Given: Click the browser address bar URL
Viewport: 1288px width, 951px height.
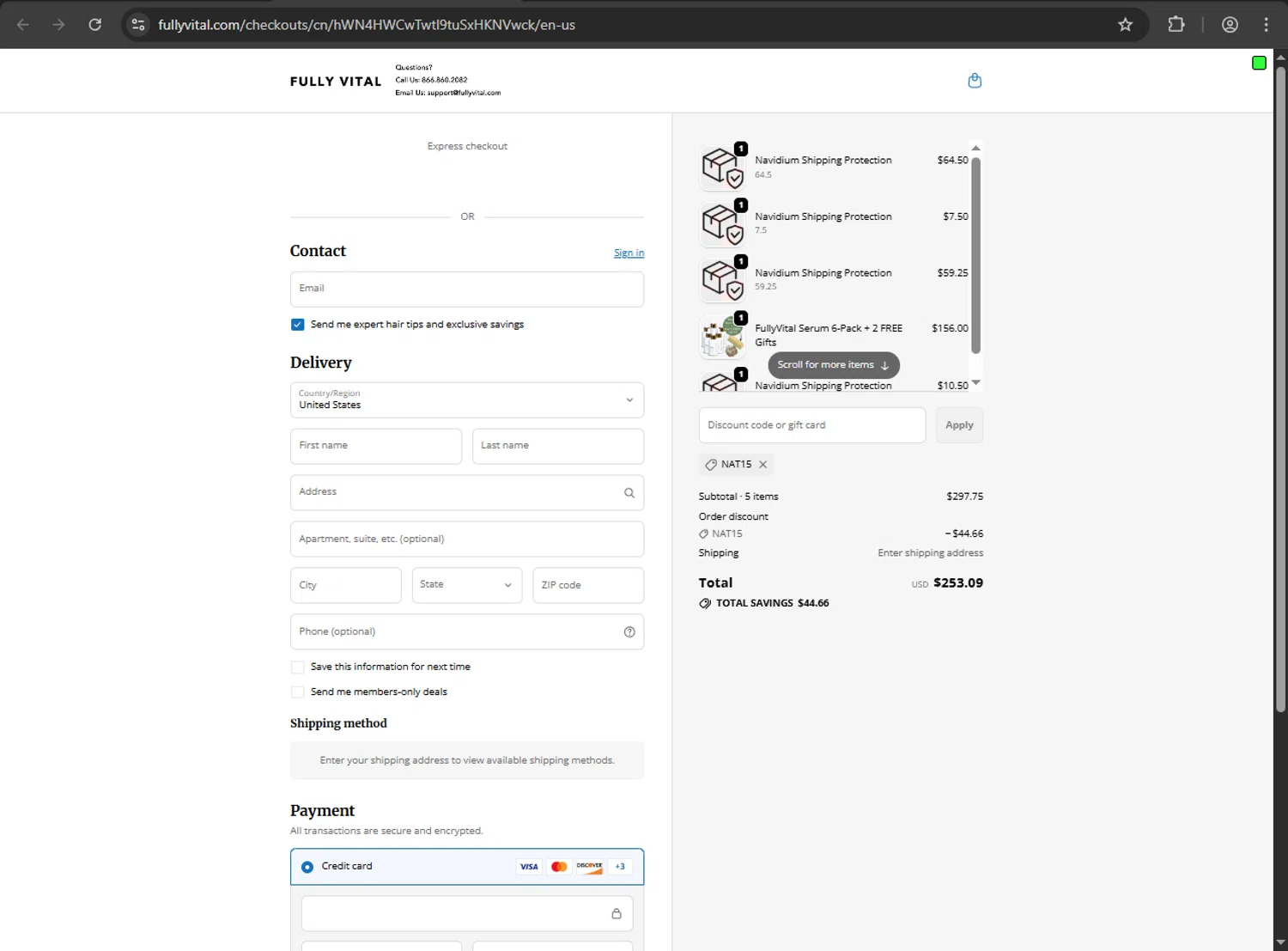Looking at the screenshot, I should (x=367, y=25).
